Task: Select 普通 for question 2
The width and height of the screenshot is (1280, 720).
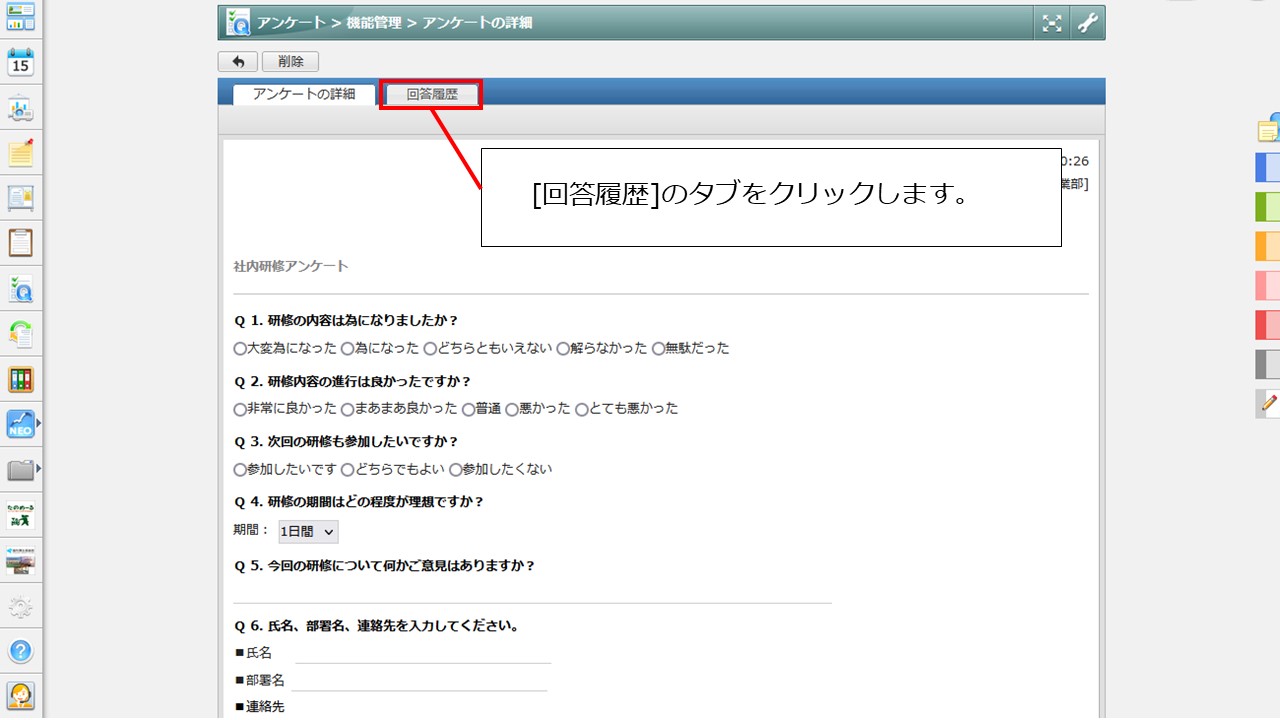Action: click(468, 409)
